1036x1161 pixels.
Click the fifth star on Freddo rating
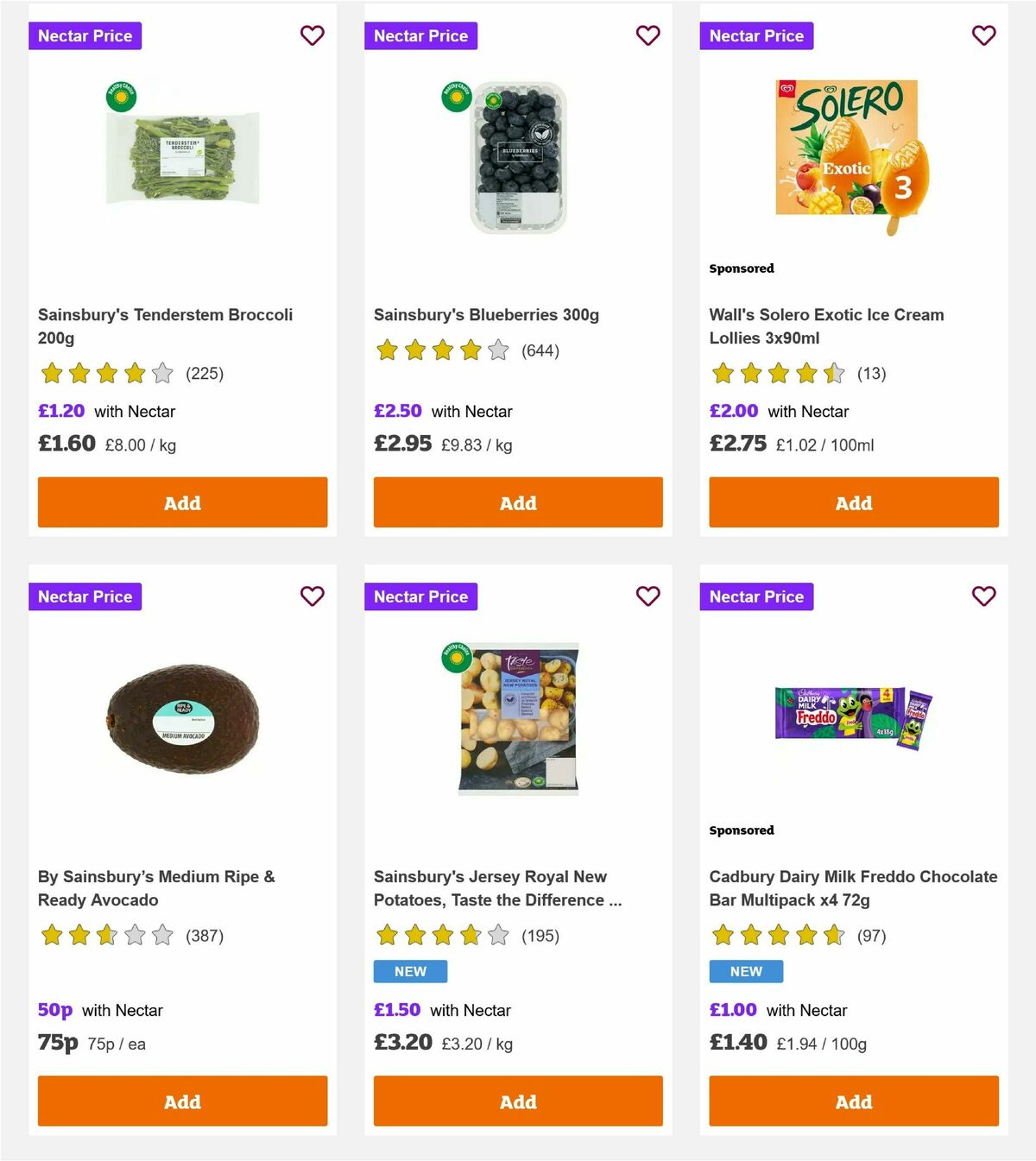click(831, 935)
